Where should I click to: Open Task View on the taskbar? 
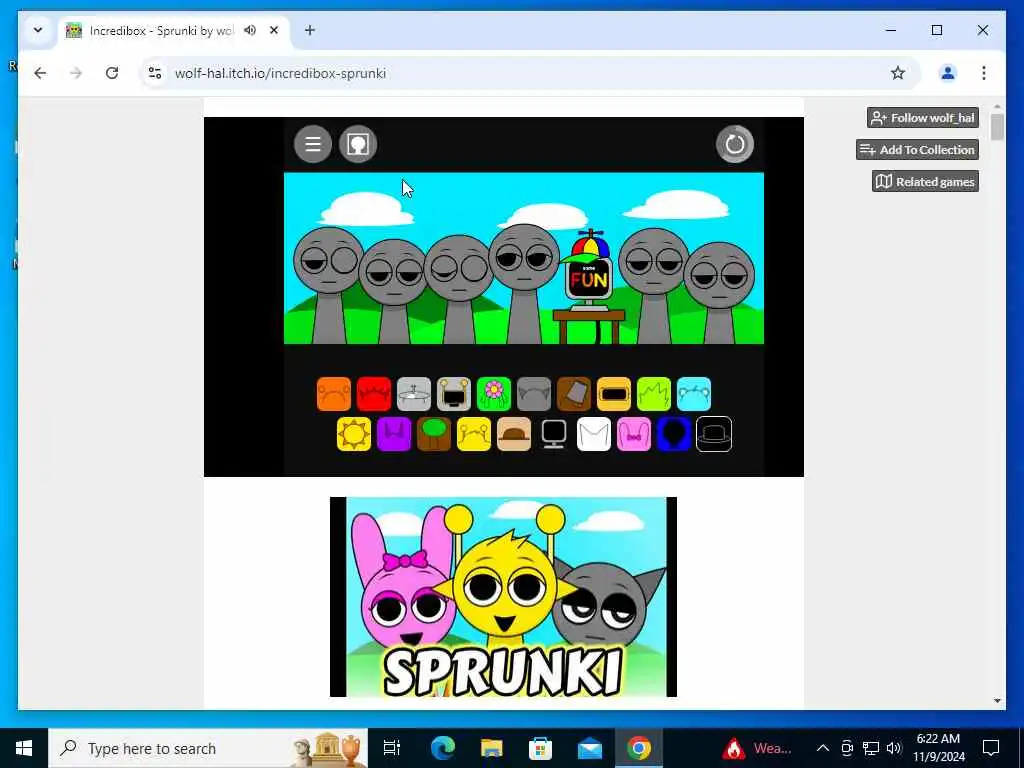392,748
